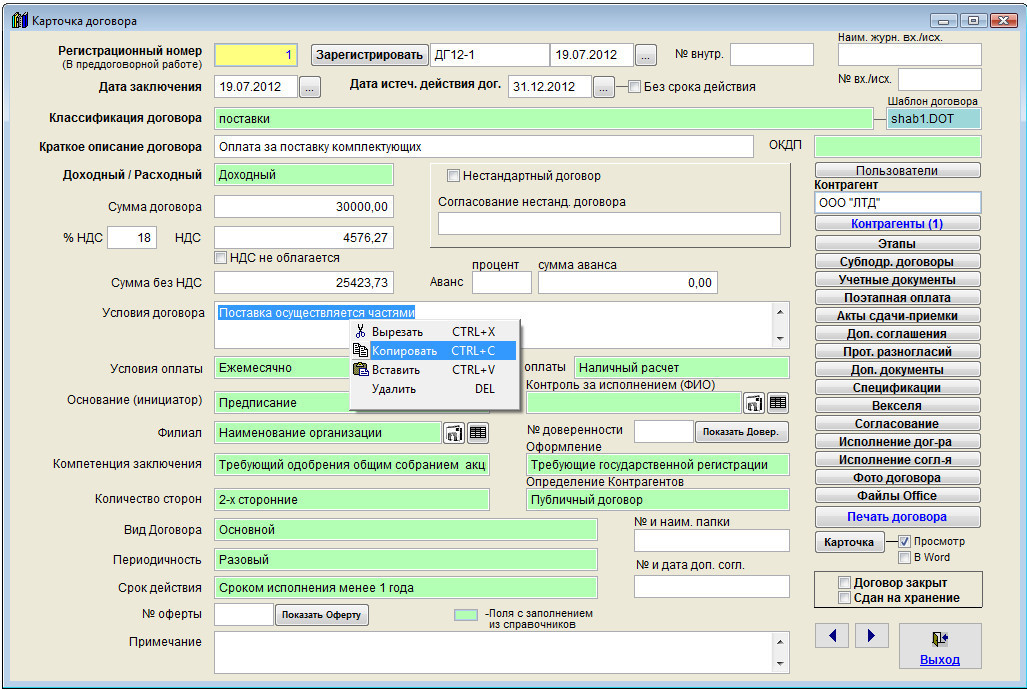Open the table list icon beside Филиал
The height and width of the screenshot is (690, 1027).
(x=478, y=433)
